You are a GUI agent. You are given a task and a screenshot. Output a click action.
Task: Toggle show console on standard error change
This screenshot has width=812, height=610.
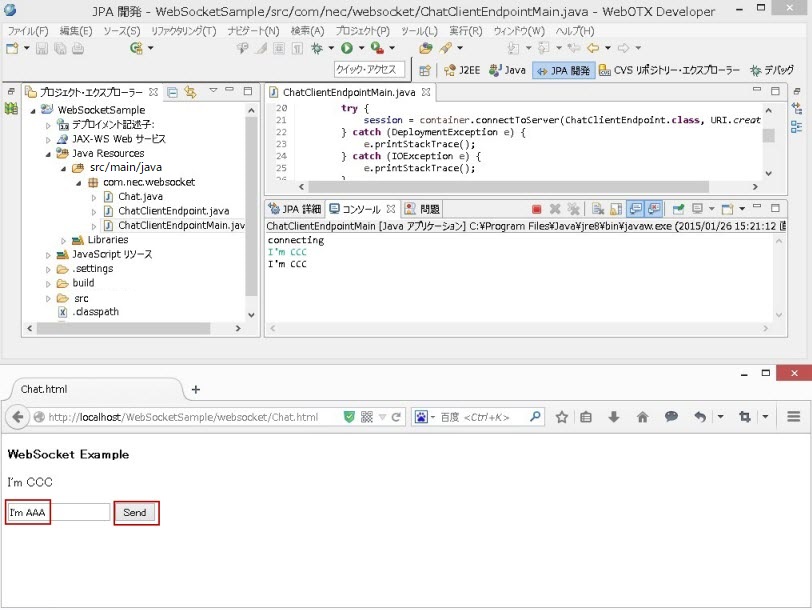(653, 209)
